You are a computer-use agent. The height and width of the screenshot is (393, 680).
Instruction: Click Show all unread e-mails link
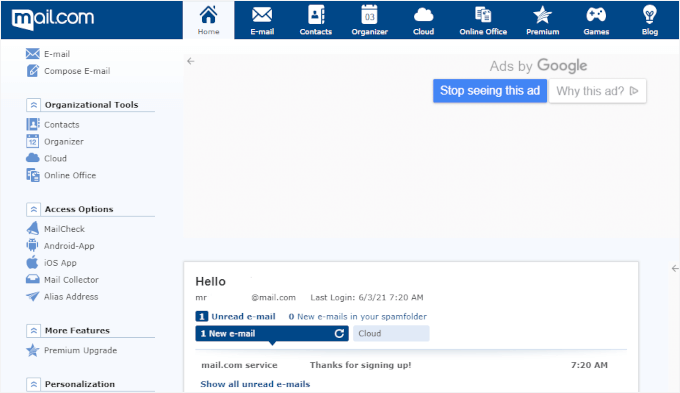coord(255,384)
